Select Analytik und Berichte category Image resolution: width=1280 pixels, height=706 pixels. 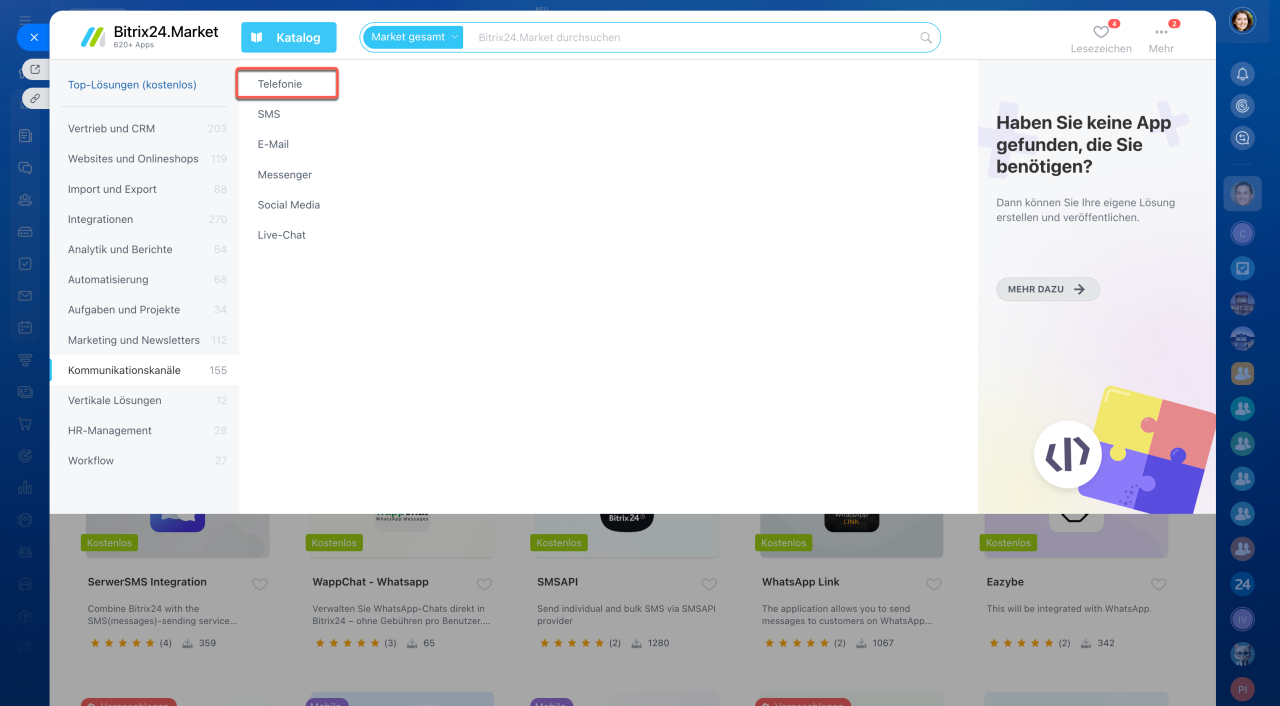[x=145, y=249]
